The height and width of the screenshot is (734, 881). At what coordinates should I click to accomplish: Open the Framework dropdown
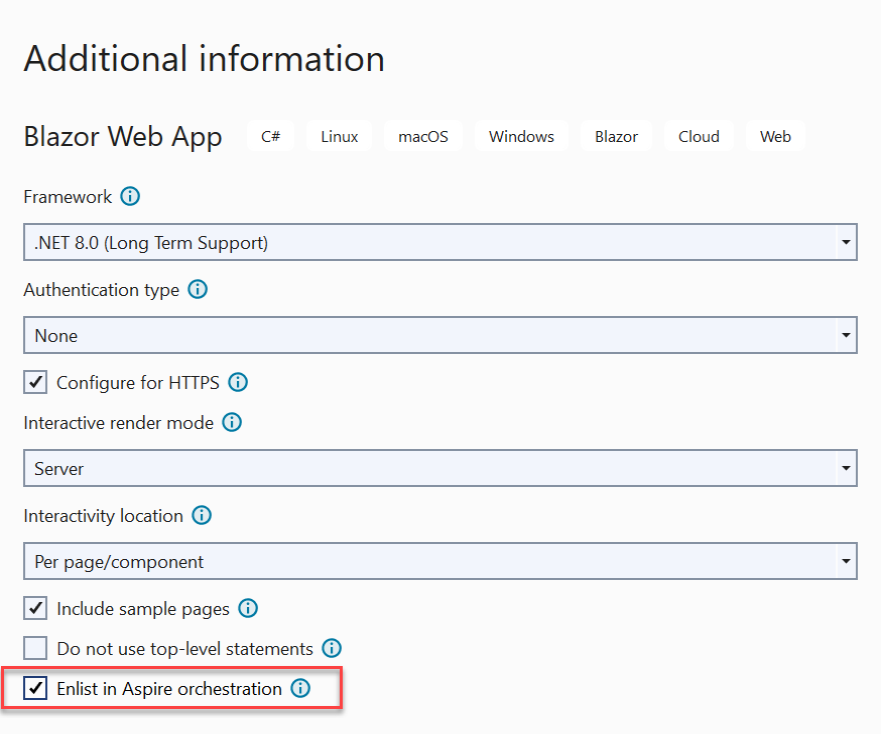pyautogui.click(x=440, y=242)
